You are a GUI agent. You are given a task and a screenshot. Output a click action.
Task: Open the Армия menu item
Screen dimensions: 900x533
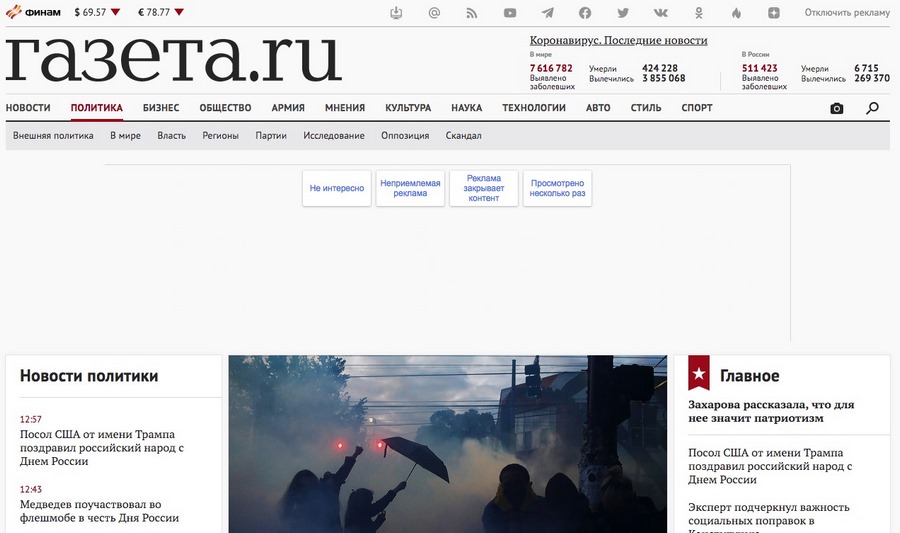tap(288, 108)
